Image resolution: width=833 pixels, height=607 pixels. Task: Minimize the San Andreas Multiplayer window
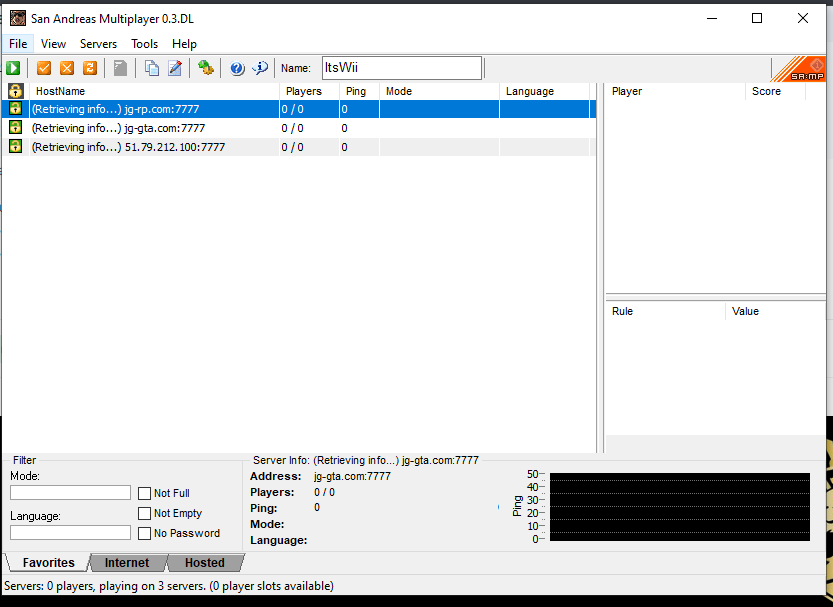pyautogui.click(x=712, y=19)
